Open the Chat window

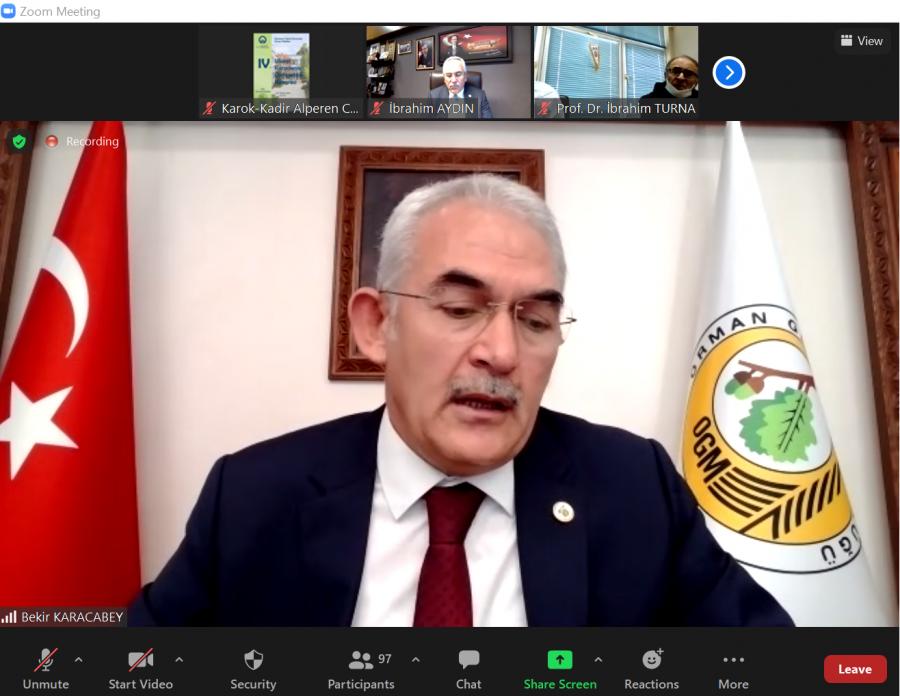[x=468, y=660]
